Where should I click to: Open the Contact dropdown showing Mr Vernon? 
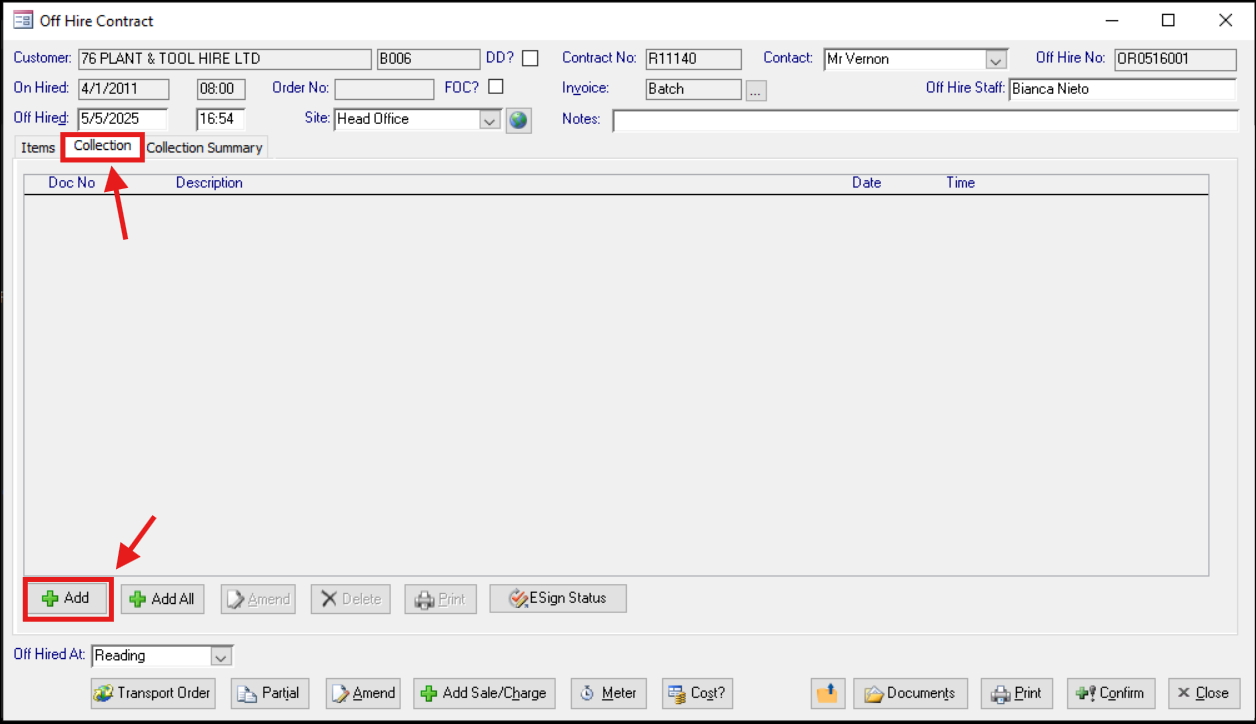pos(995,59)
